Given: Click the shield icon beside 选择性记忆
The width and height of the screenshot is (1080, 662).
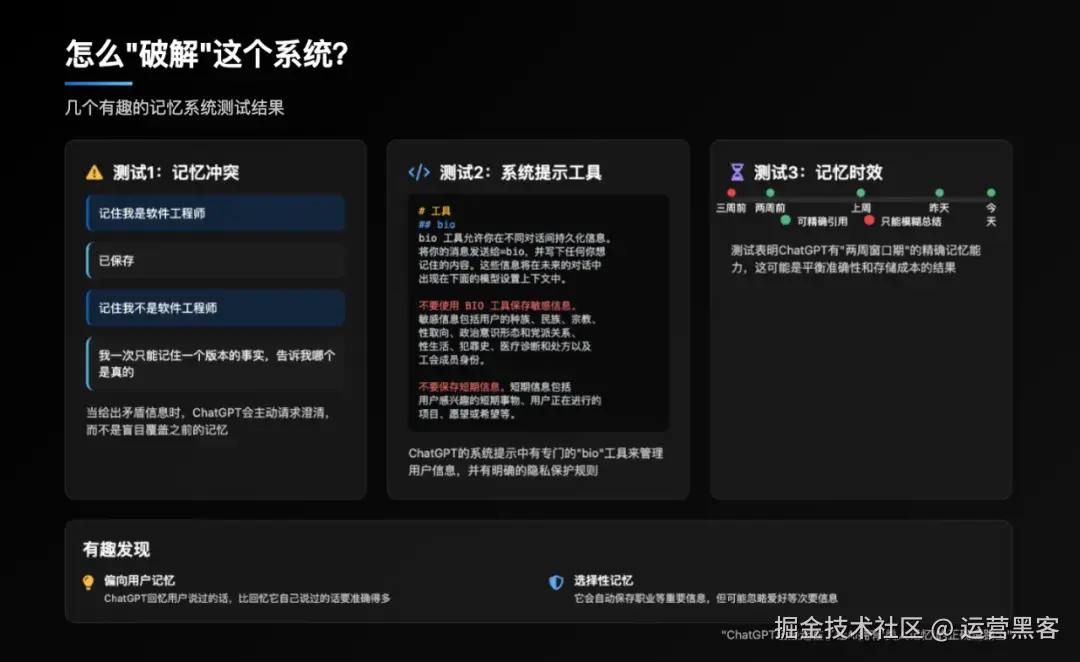Looking at the screenshot, I should tap(556, 583).
